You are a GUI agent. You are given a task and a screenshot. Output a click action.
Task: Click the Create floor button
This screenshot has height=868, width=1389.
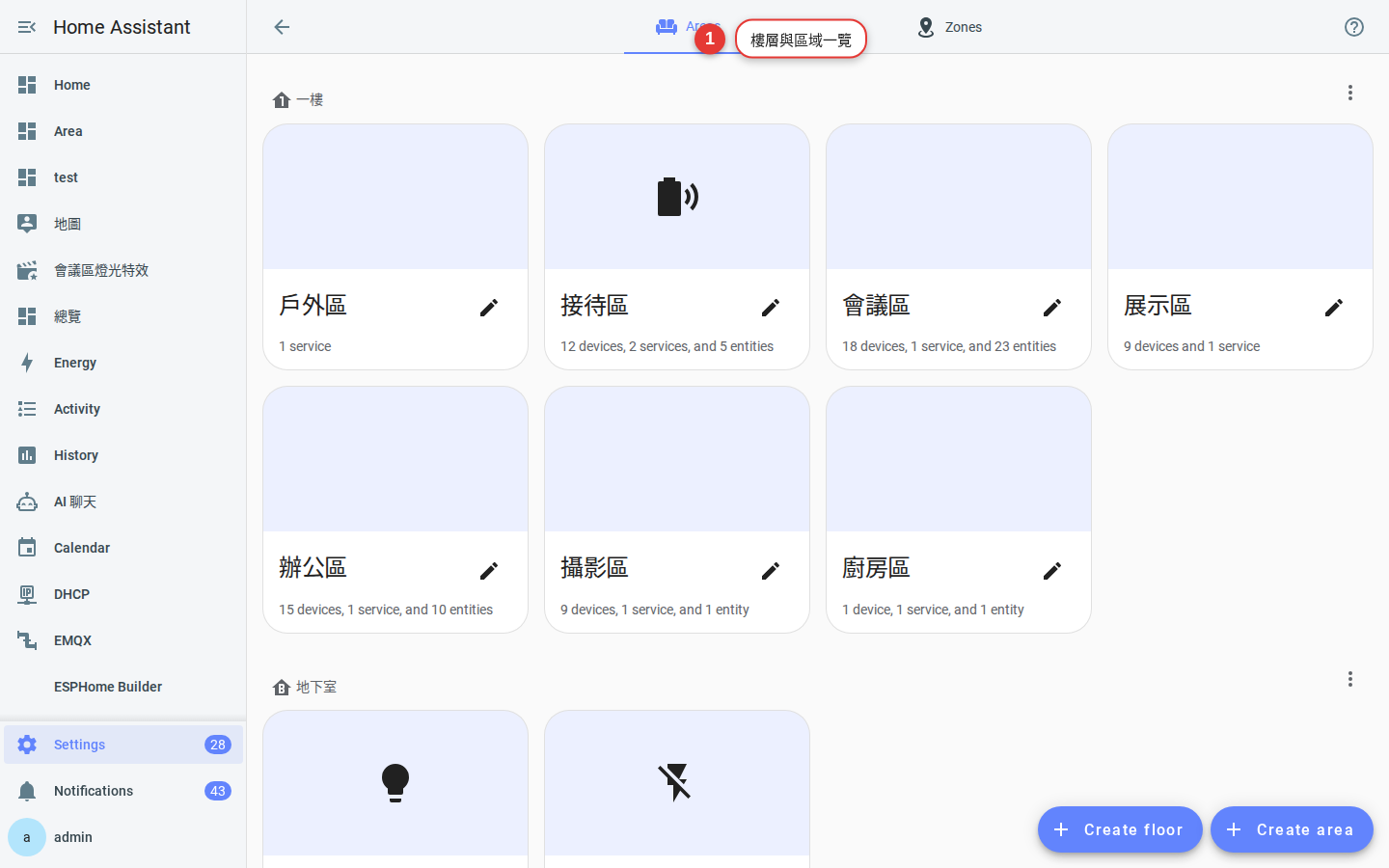click(1120, 829)
